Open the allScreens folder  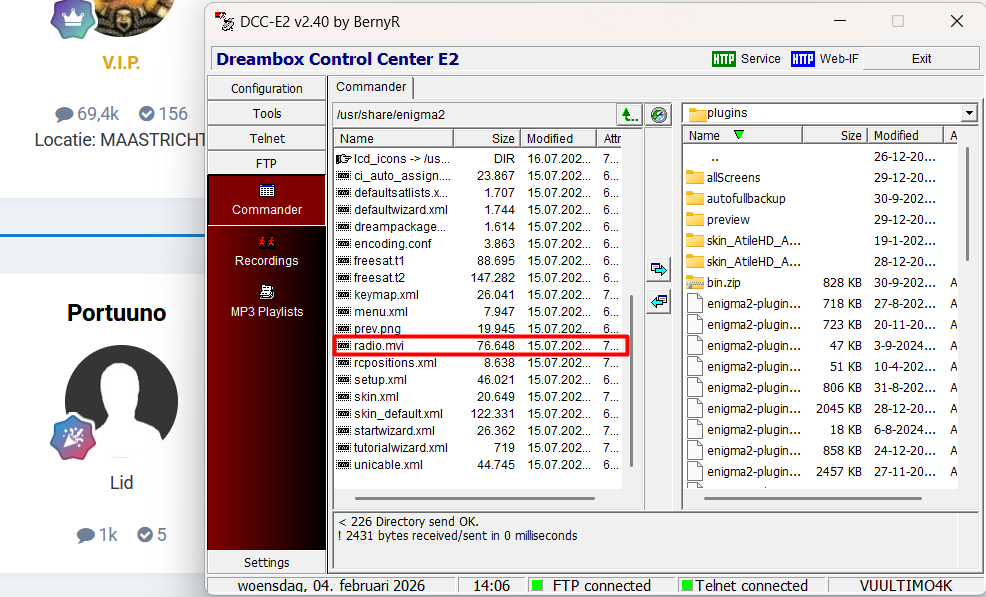coord(733,177)
